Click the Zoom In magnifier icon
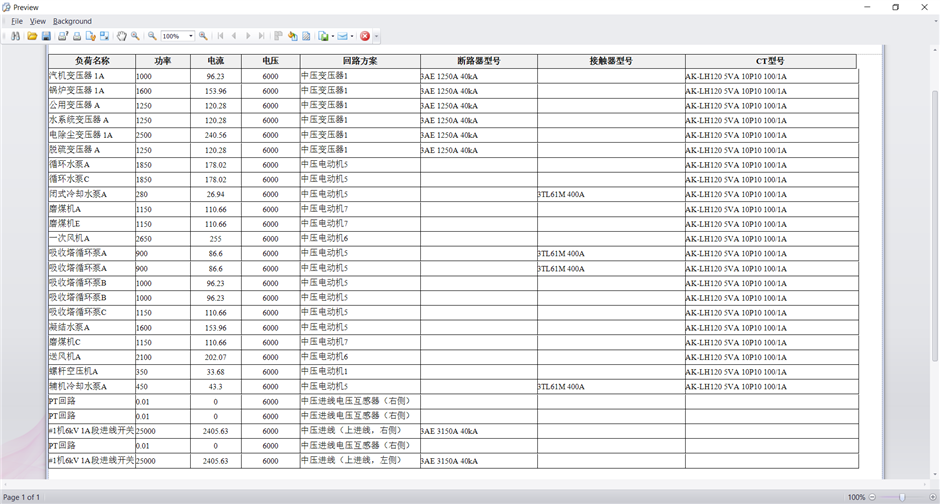This screenshot has height=504, width=940. tap(203, 36)
